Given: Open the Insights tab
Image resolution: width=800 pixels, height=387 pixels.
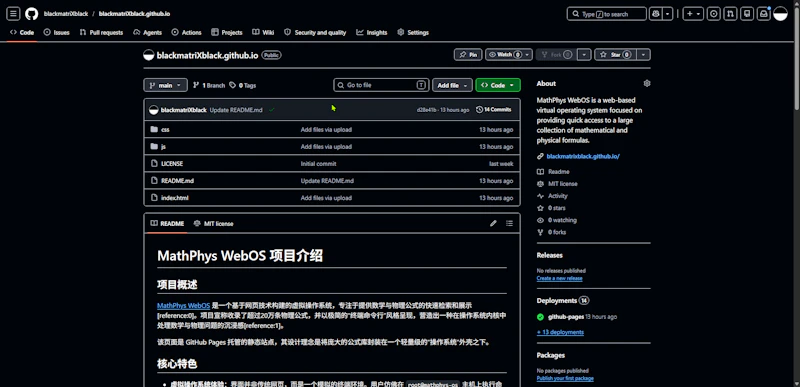Looking at the screenshot, I should pyautogui.click(x=372, y=32).
